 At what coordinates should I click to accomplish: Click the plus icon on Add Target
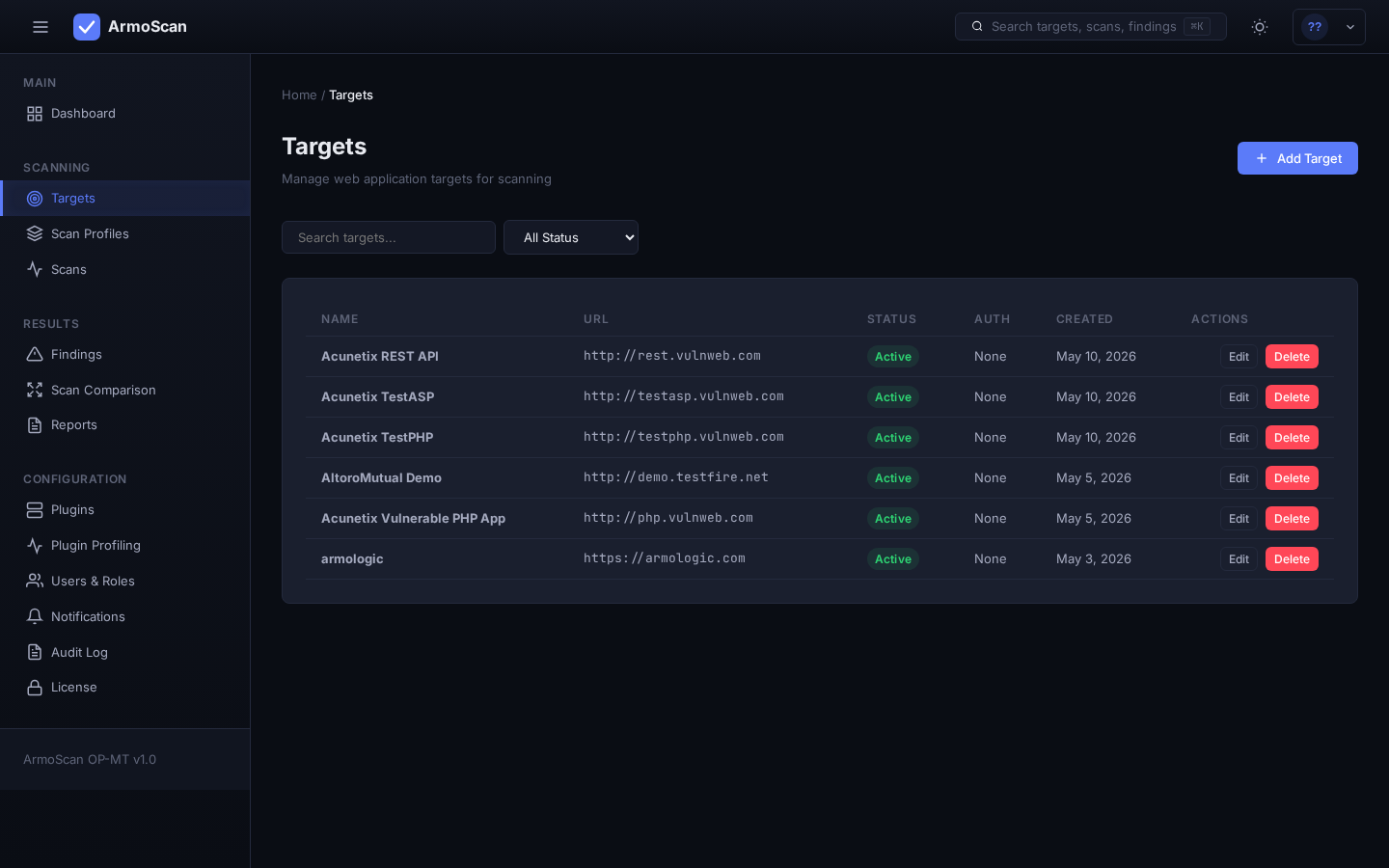coord(1262,158)
